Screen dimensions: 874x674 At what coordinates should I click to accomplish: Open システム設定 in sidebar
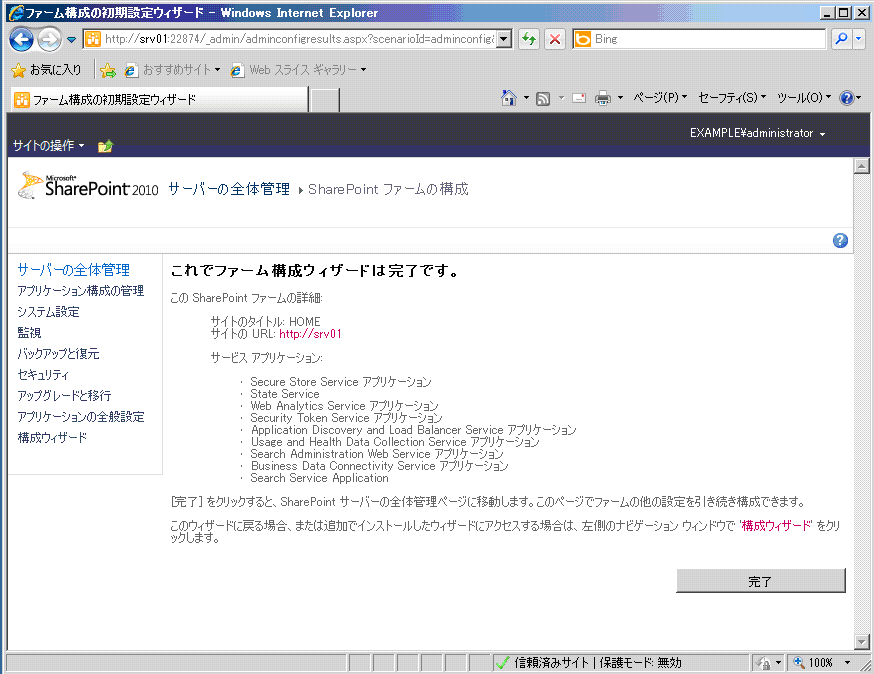(x=48, y=312)
